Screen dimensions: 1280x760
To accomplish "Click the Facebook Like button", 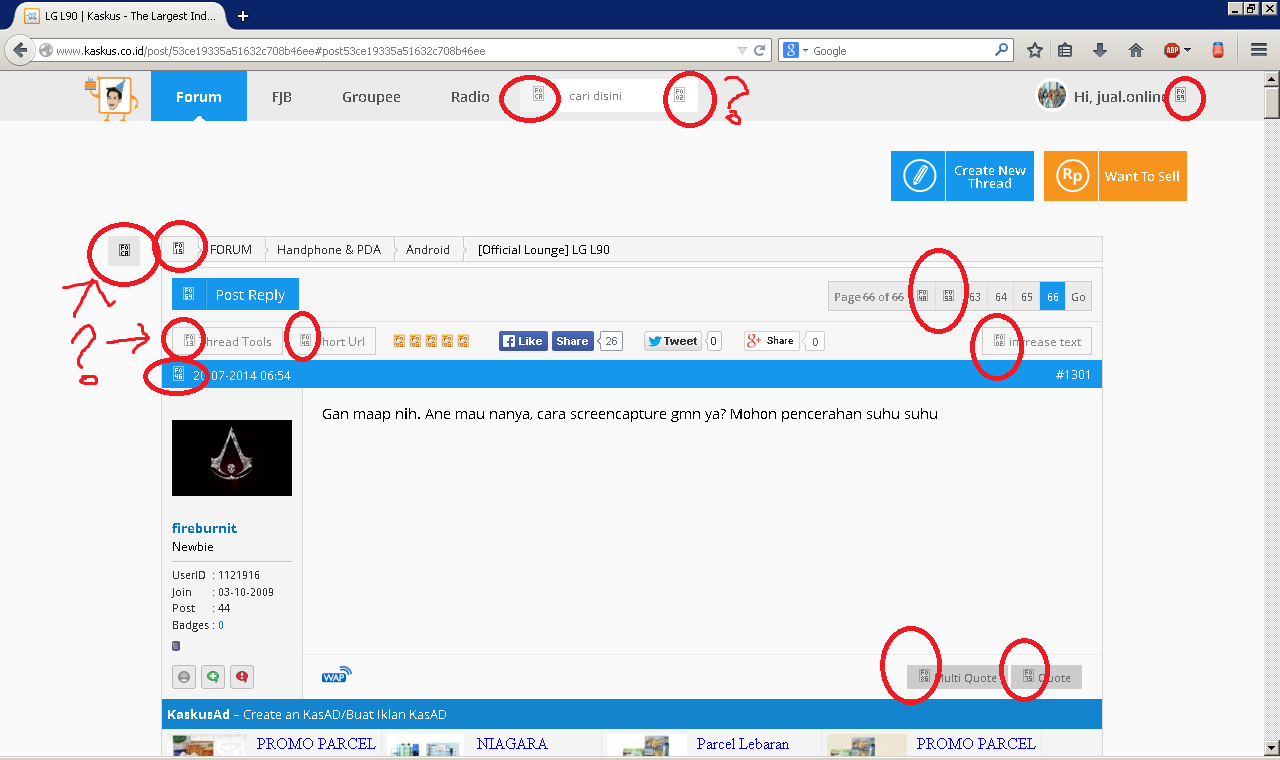I will (521, 341).
